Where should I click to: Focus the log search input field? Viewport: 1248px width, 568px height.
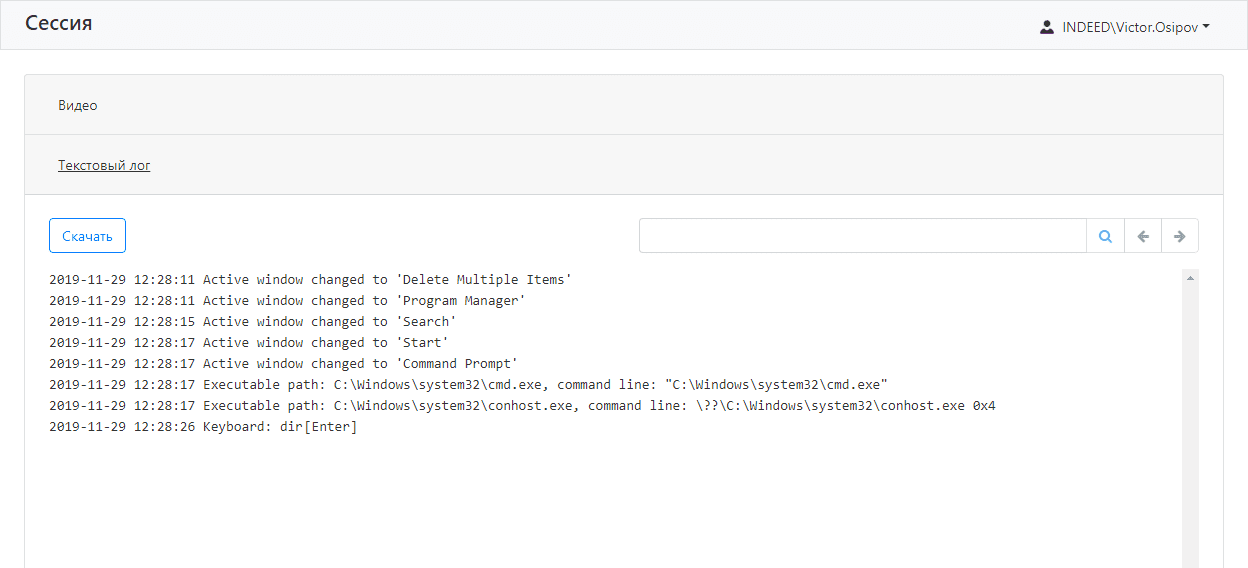(862, 236)
